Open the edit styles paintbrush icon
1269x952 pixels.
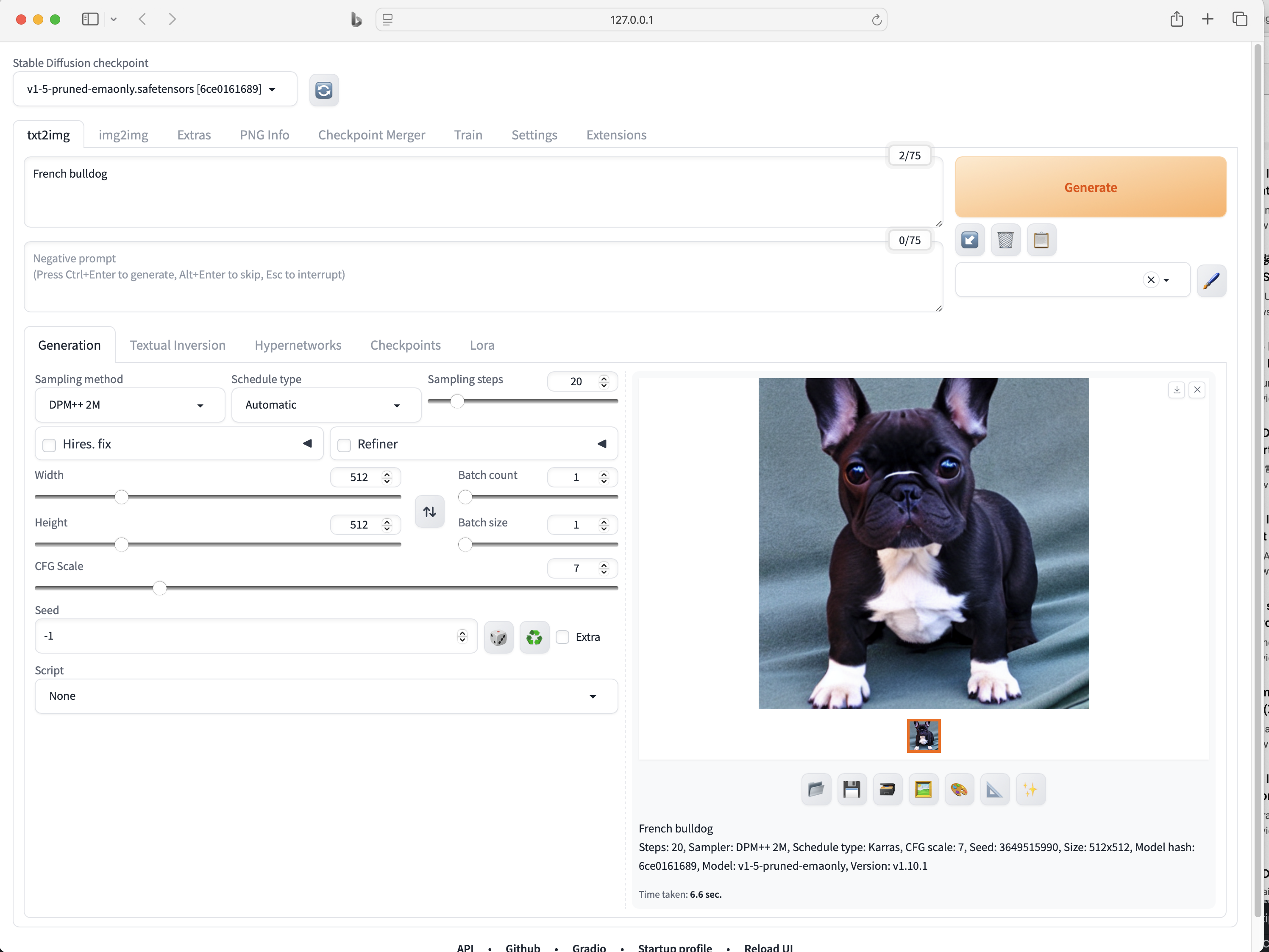pos(1212,280)
